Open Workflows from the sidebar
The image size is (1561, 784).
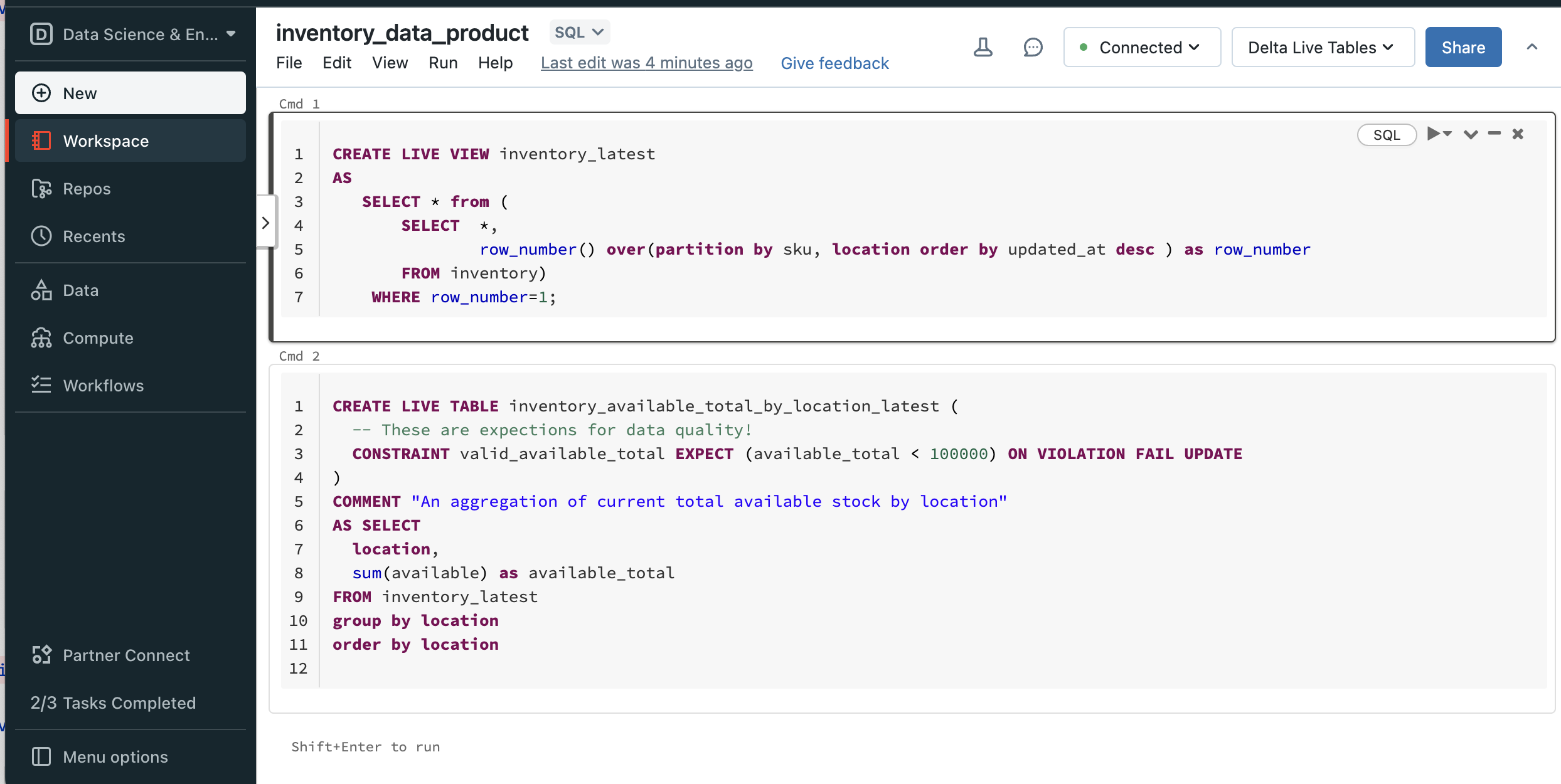click(x=103, y=385)
